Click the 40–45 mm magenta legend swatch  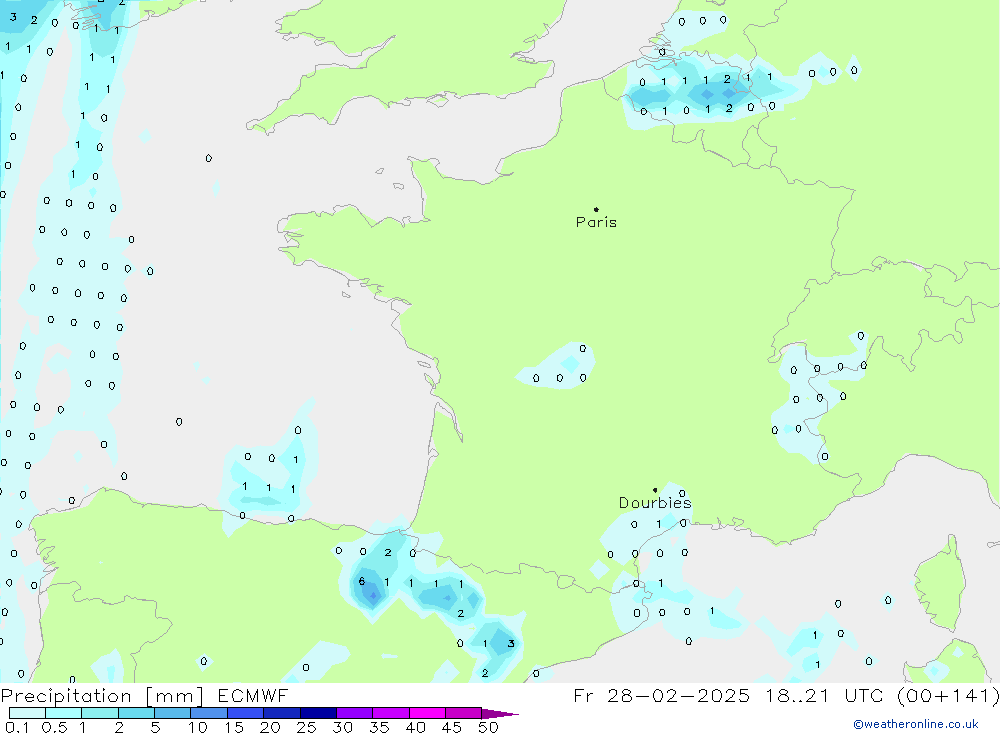click(427, 713)
